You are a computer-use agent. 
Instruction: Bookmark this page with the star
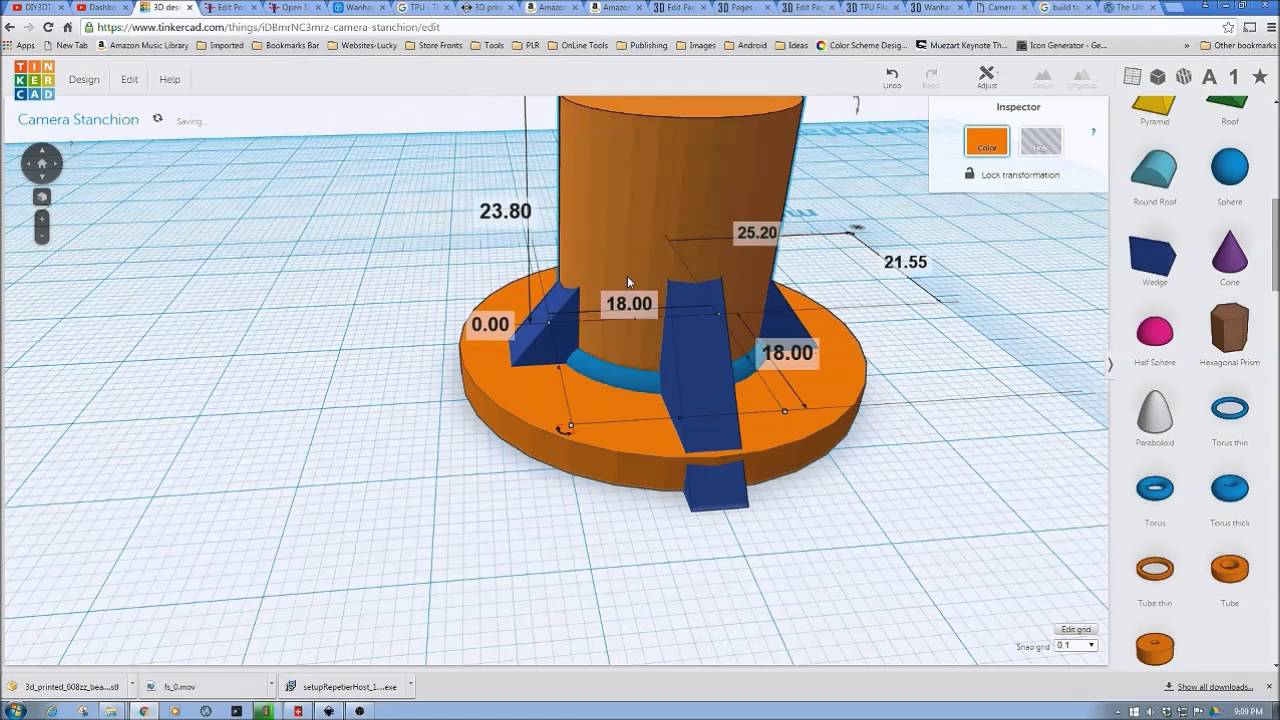1228,27
